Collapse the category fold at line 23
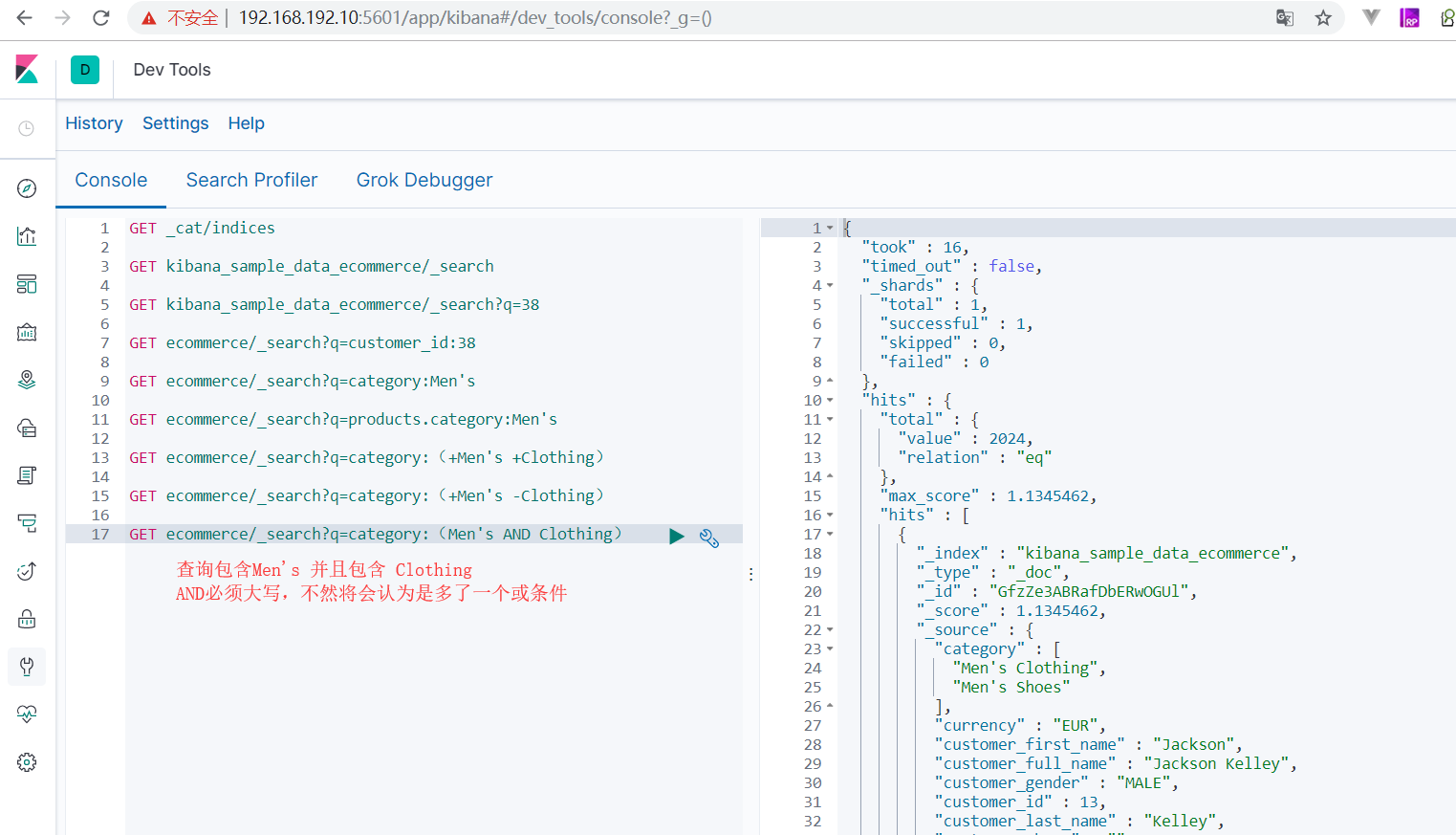 (830, 649)
